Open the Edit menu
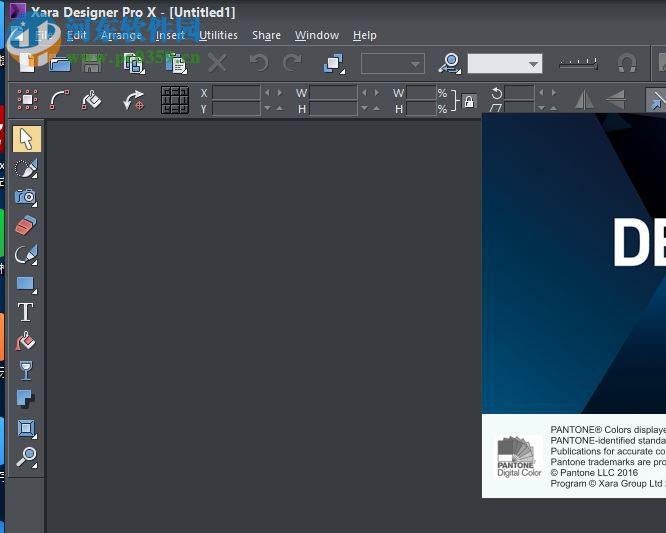Image resolution: width=666 pixels, height=533 pixels. pyautogui.click(x=77, y=35)
